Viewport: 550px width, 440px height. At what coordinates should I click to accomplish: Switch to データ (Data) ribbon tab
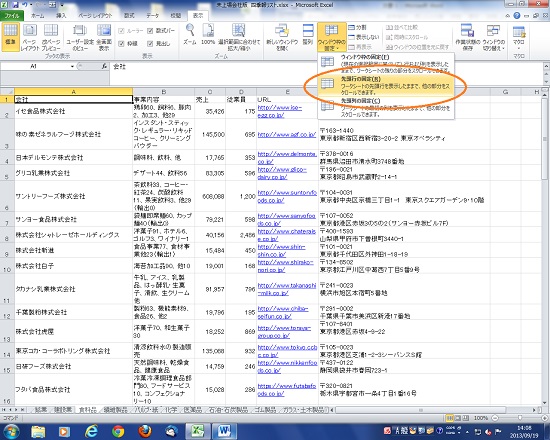[x=153, y=15]
